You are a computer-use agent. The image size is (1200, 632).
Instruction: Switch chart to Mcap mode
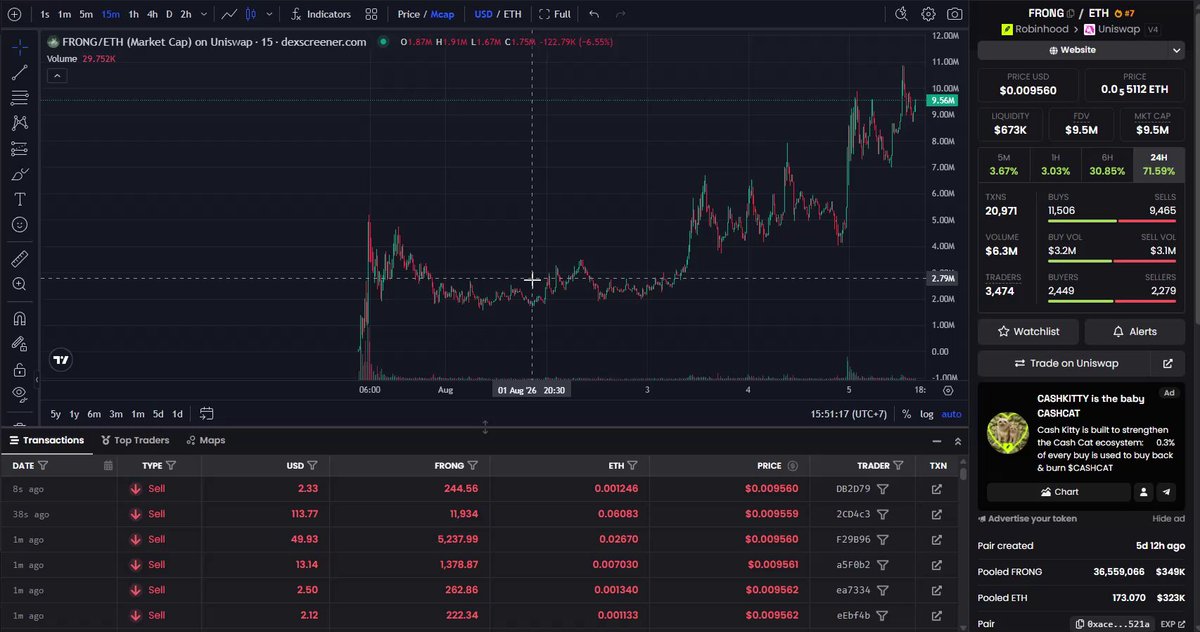[x=442, y=14]
